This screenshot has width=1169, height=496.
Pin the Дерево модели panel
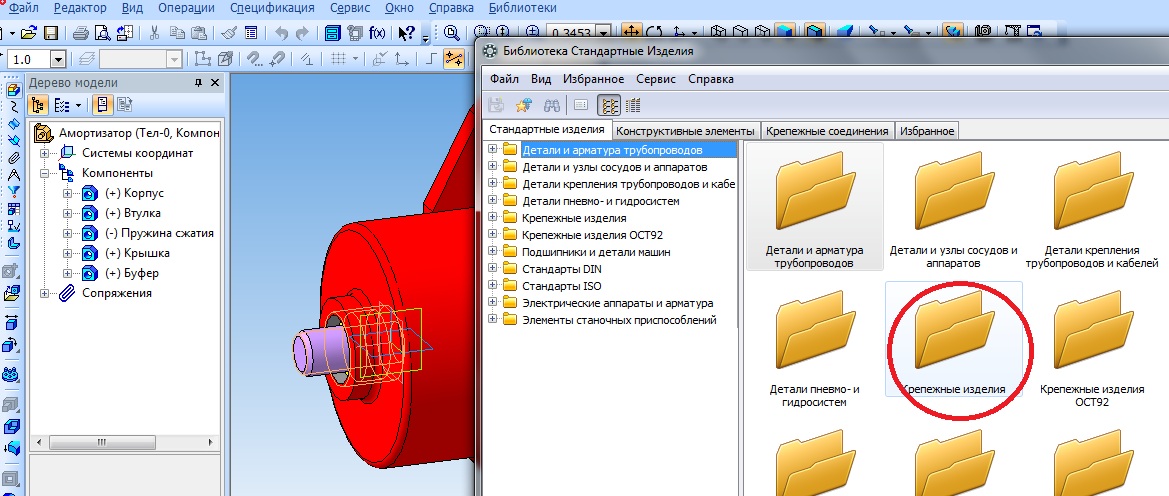pyautogui.click(x=198, y=83)
